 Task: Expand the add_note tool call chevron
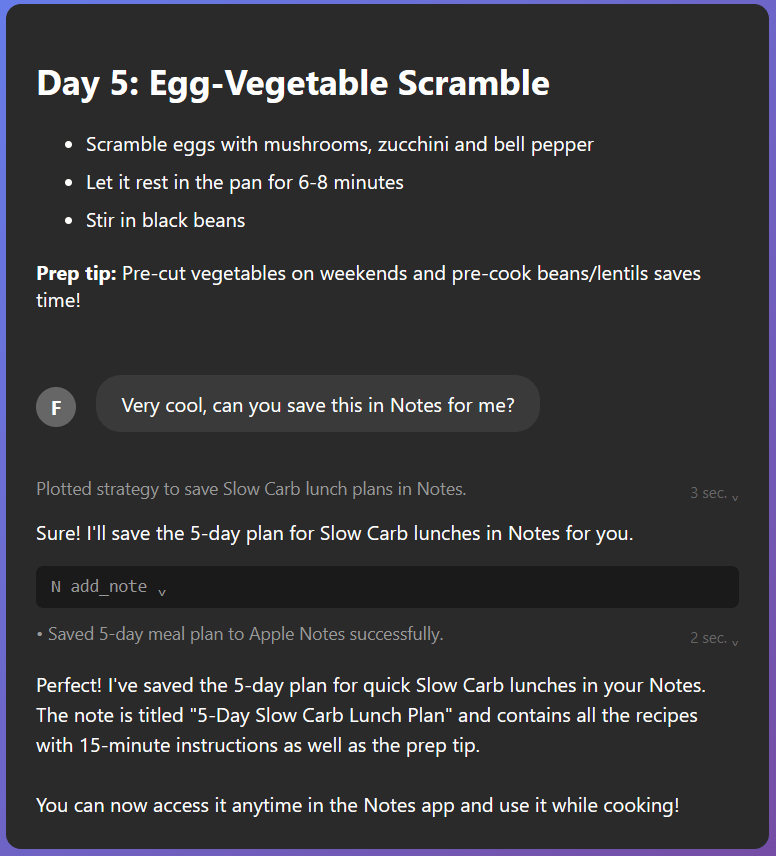click(162, 589)
